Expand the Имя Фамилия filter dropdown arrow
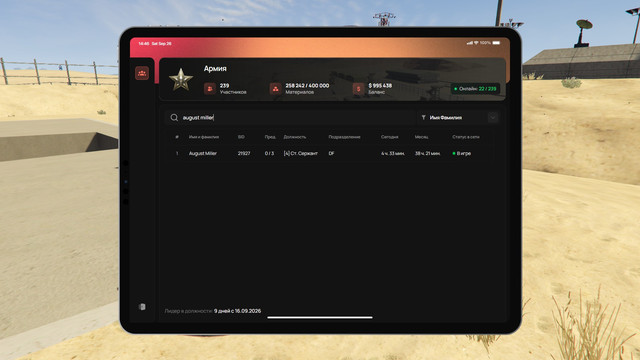The height and width of the screenshot is (360, 640). tap(493, 118)
